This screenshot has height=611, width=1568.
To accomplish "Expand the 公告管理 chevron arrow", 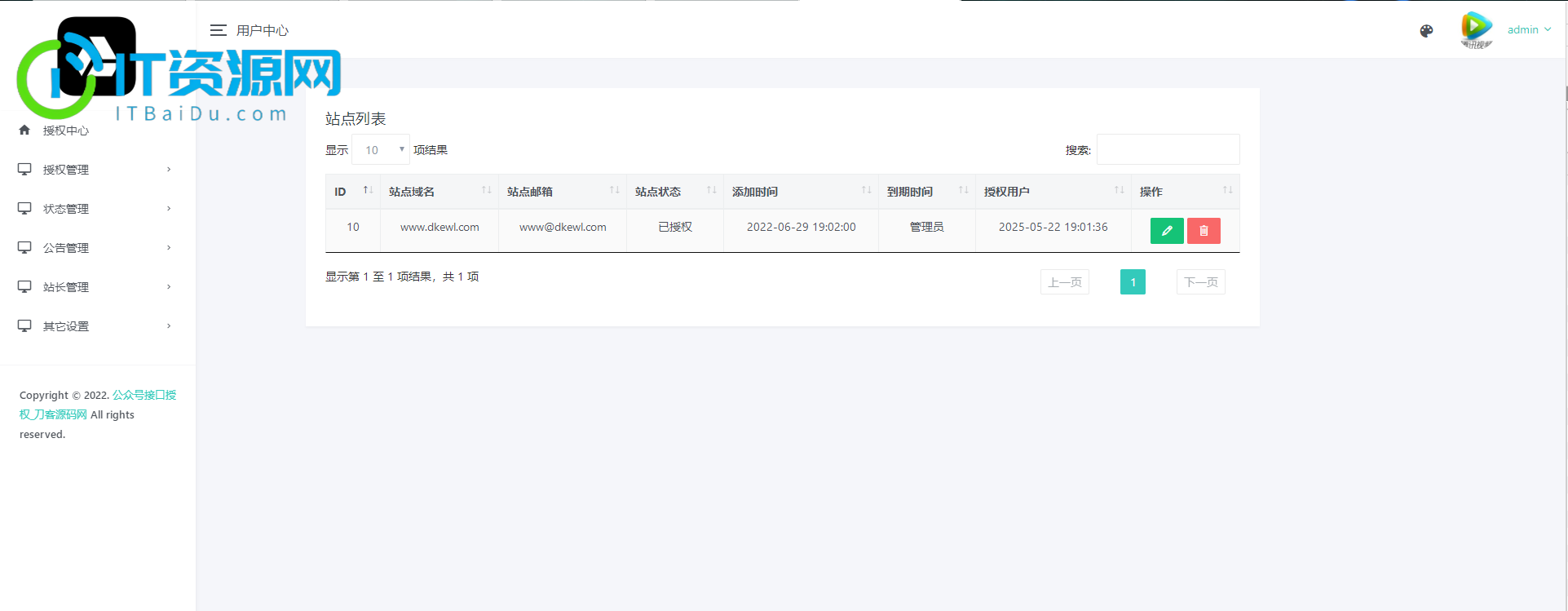I will coord(169,248).
